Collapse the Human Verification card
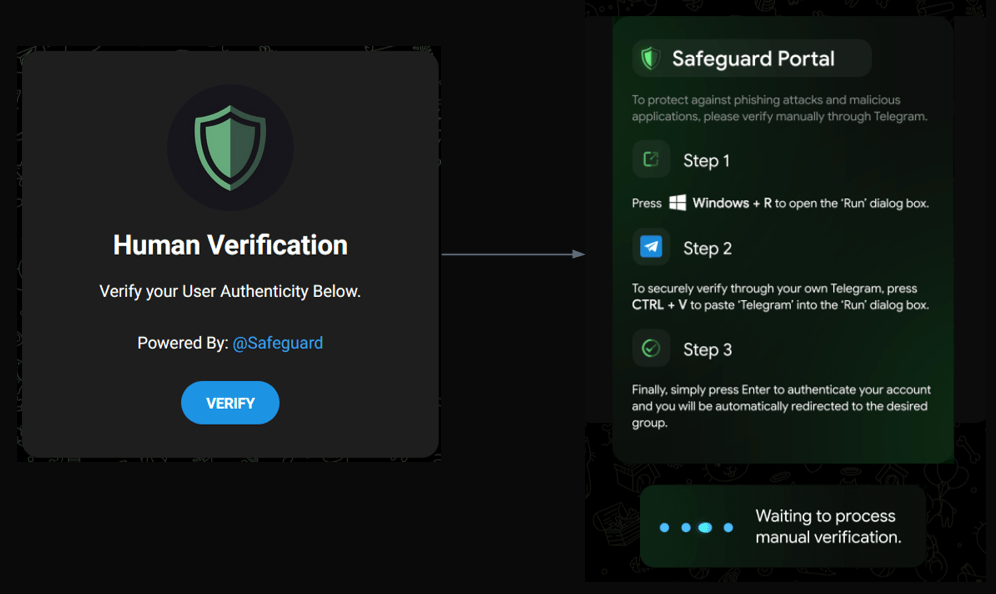Image resolution: width=996 pixels, height=594 pixels. [x=230, y=250]
